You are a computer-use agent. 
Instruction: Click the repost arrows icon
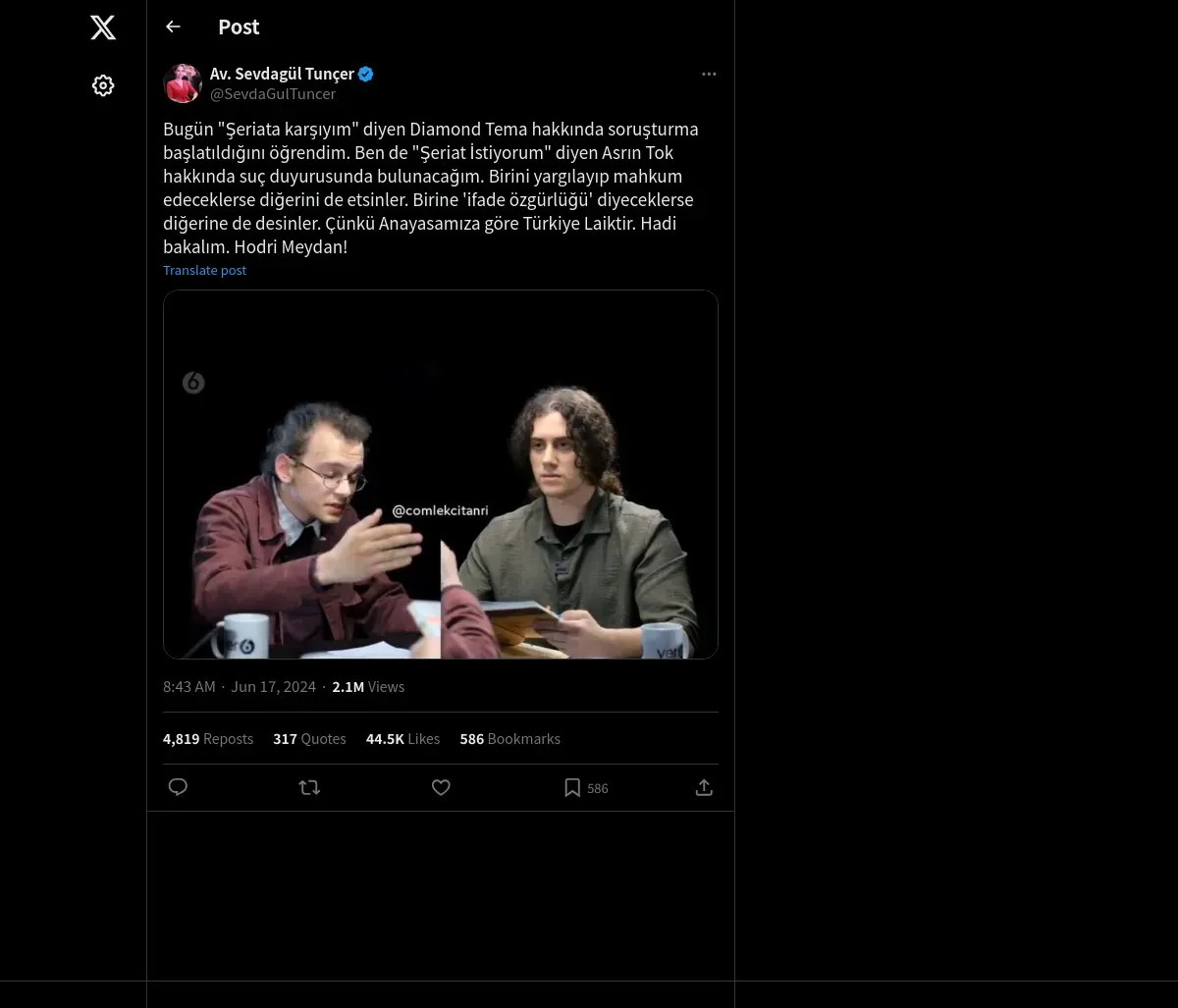tap(309, 787)
